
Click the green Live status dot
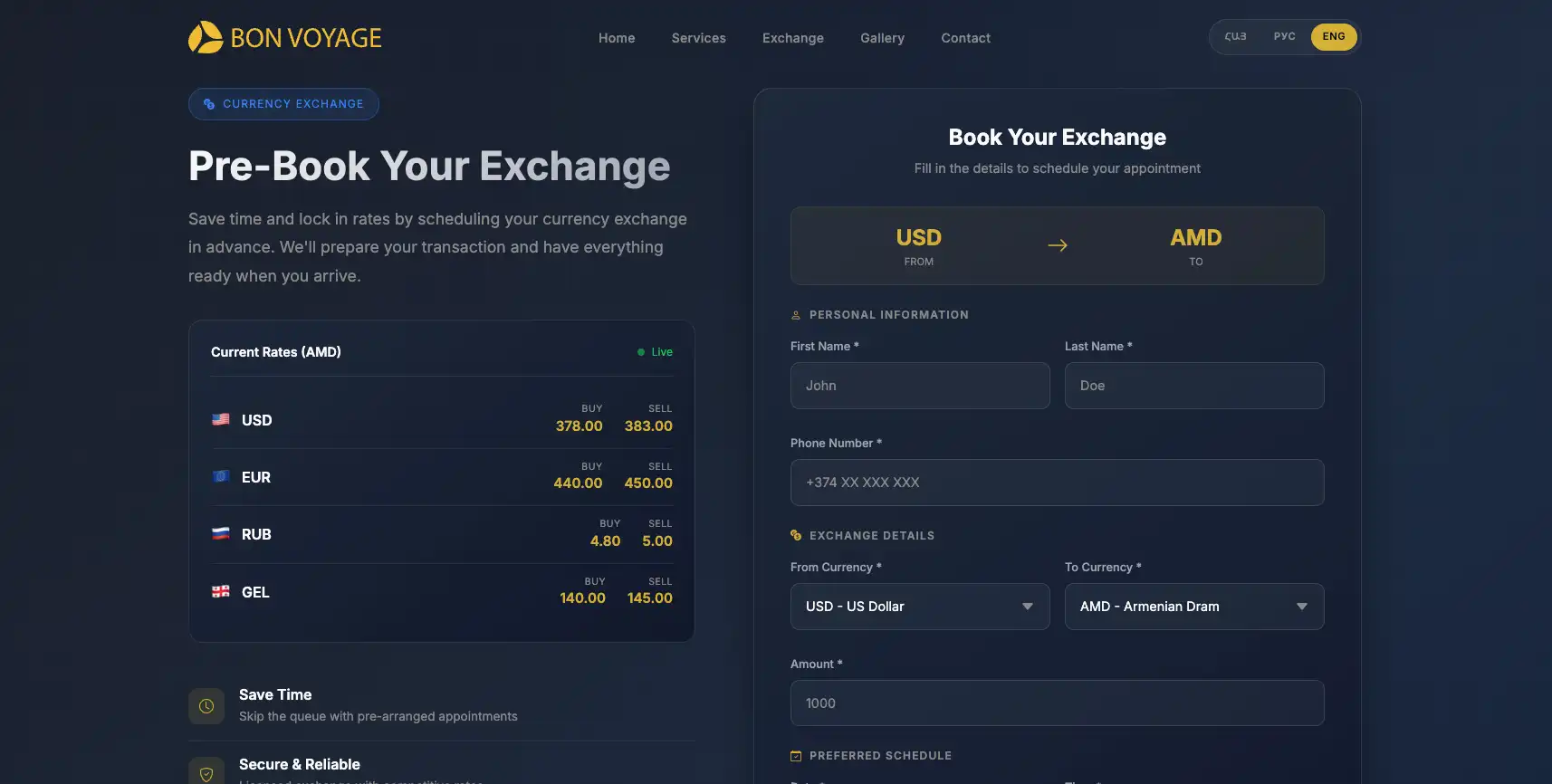click(x=641, y=352)
